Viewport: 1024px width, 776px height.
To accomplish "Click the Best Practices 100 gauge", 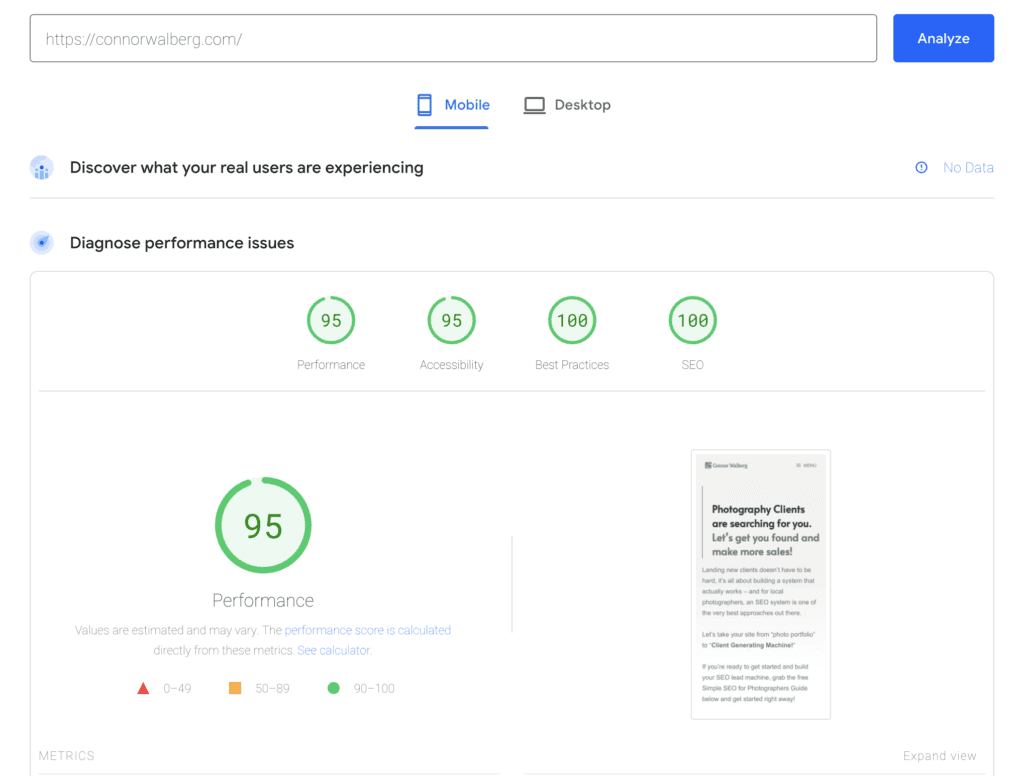I will click(x=571, y=320).
